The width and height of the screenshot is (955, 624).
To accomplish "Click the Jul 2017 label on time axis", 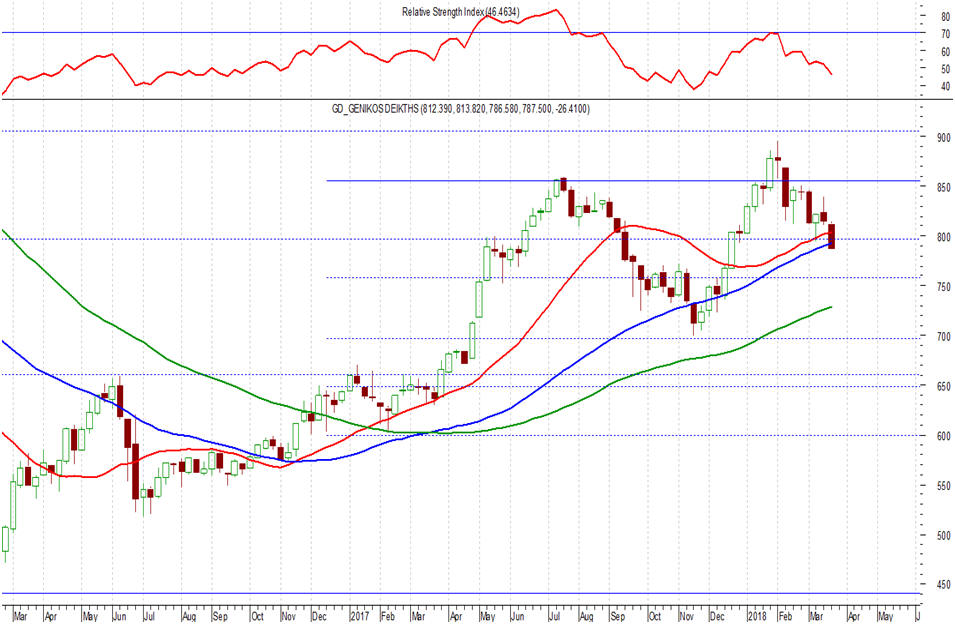I will coord(554,616).
